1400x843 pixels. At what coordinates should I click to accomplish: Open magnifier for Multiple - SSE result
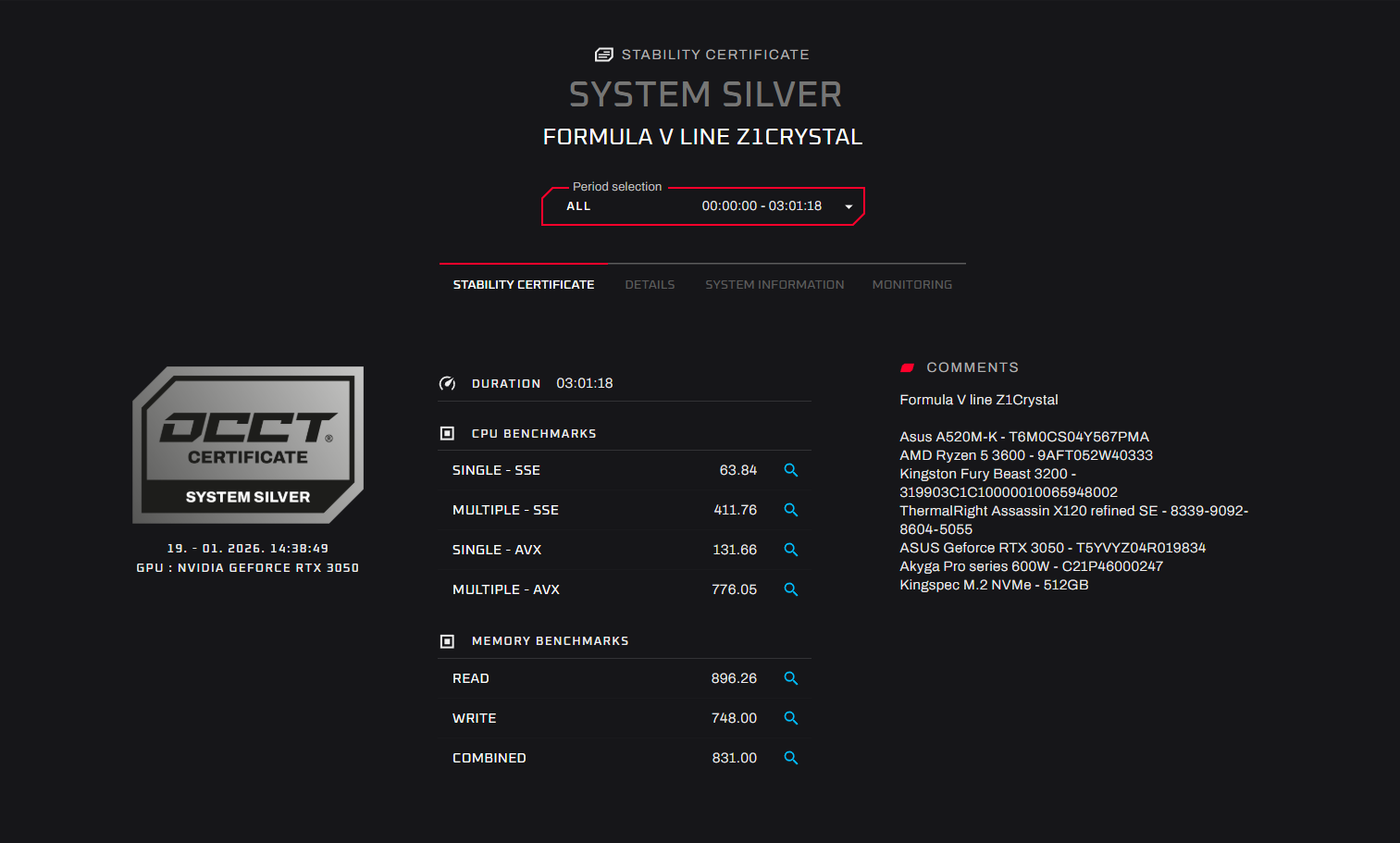791,510
